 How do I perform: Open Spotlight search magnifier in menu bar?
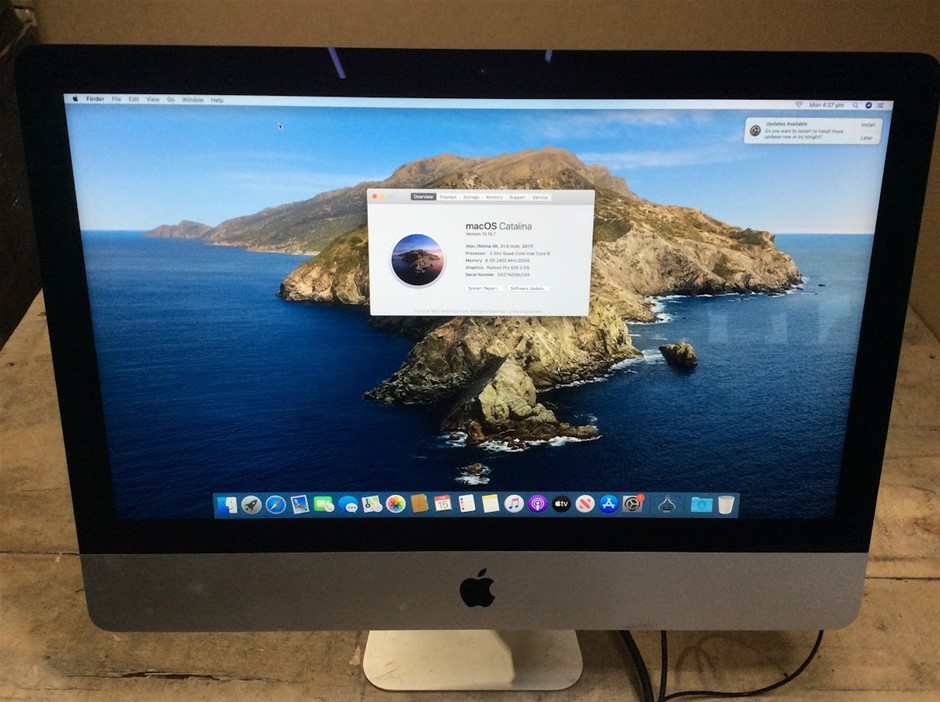[x=855, y=105]
